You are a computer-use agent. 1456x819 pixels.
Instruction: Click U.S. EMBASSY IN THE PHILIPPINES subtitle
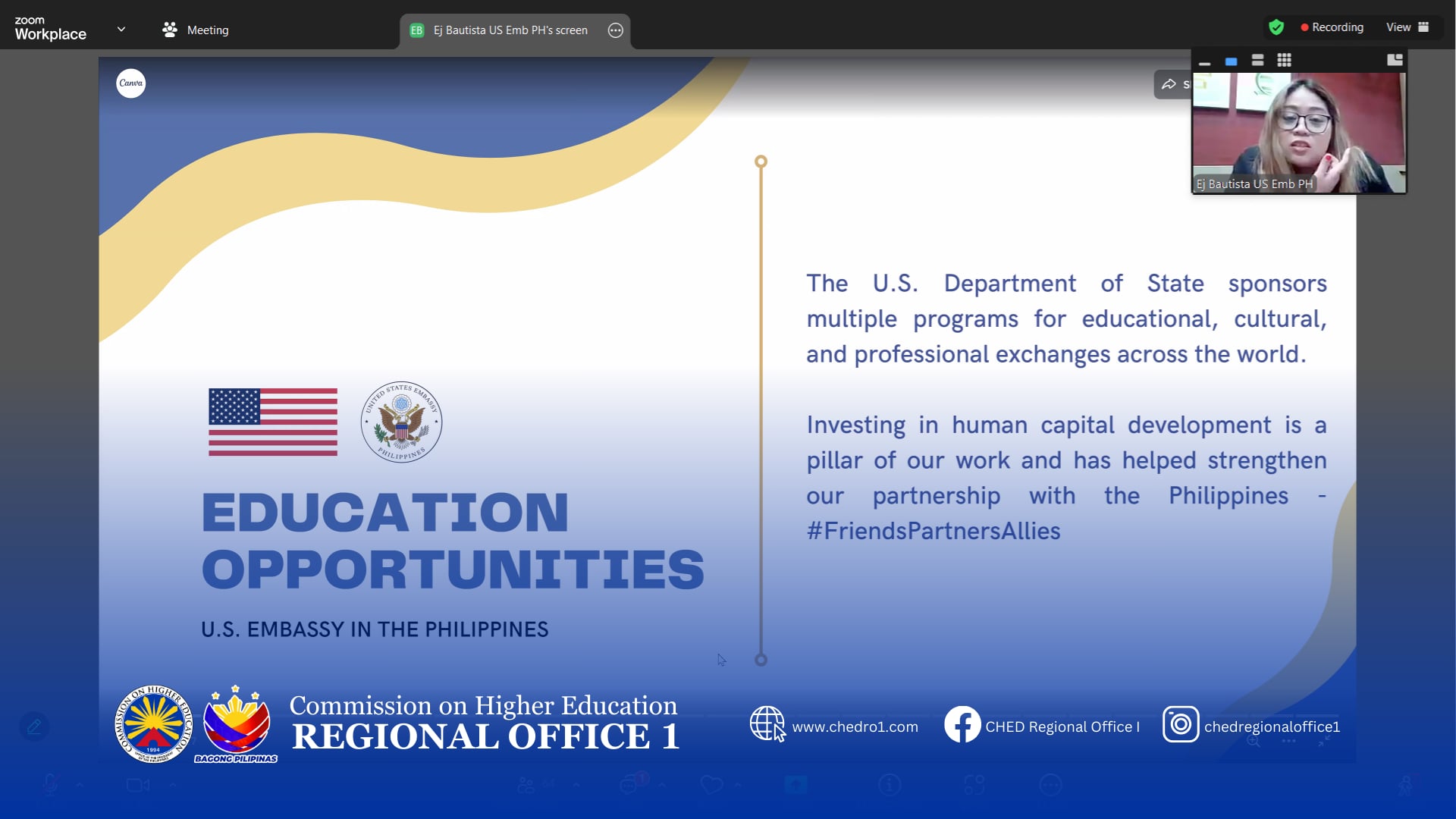coord(375,629)
